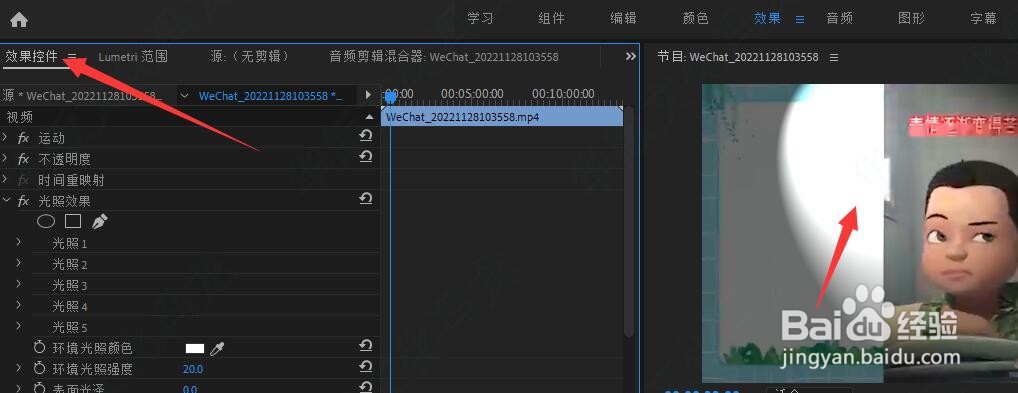Switch to the 音频 workspace
This screenshot has height=393, width=1018.
point(839,18)
